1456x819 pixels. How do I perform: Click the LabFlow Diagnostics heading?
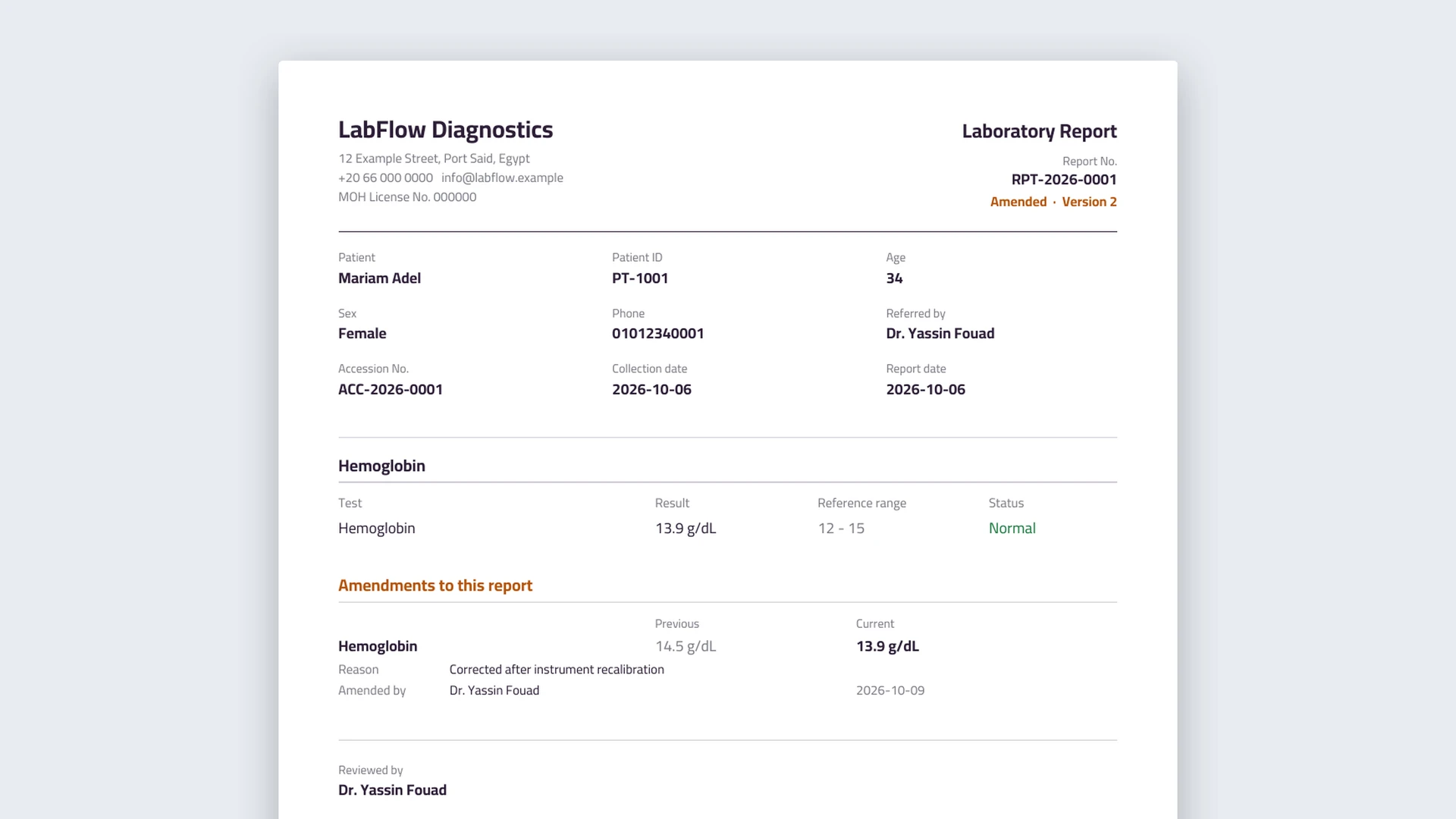(x=445, y=130)
